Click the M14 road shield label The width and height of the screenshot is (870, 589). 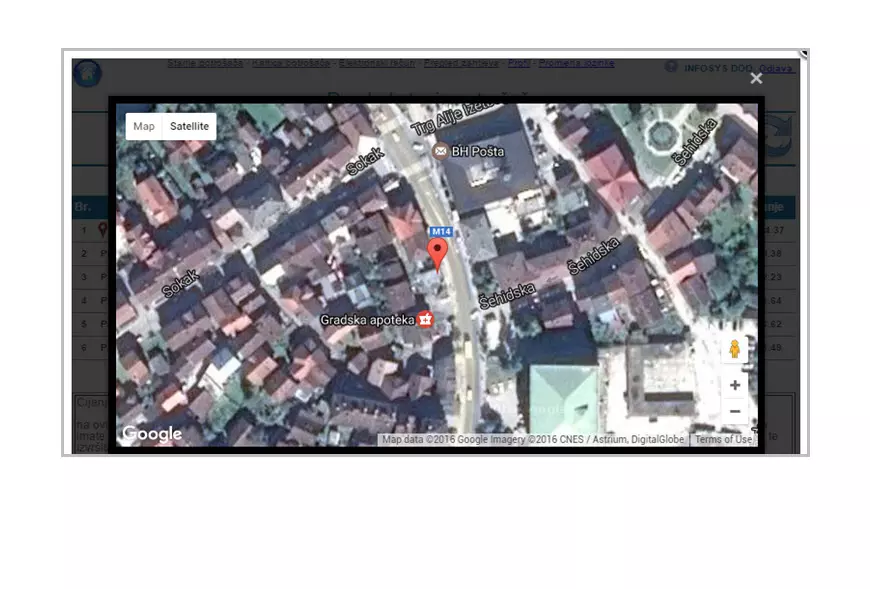pos(442,231)
